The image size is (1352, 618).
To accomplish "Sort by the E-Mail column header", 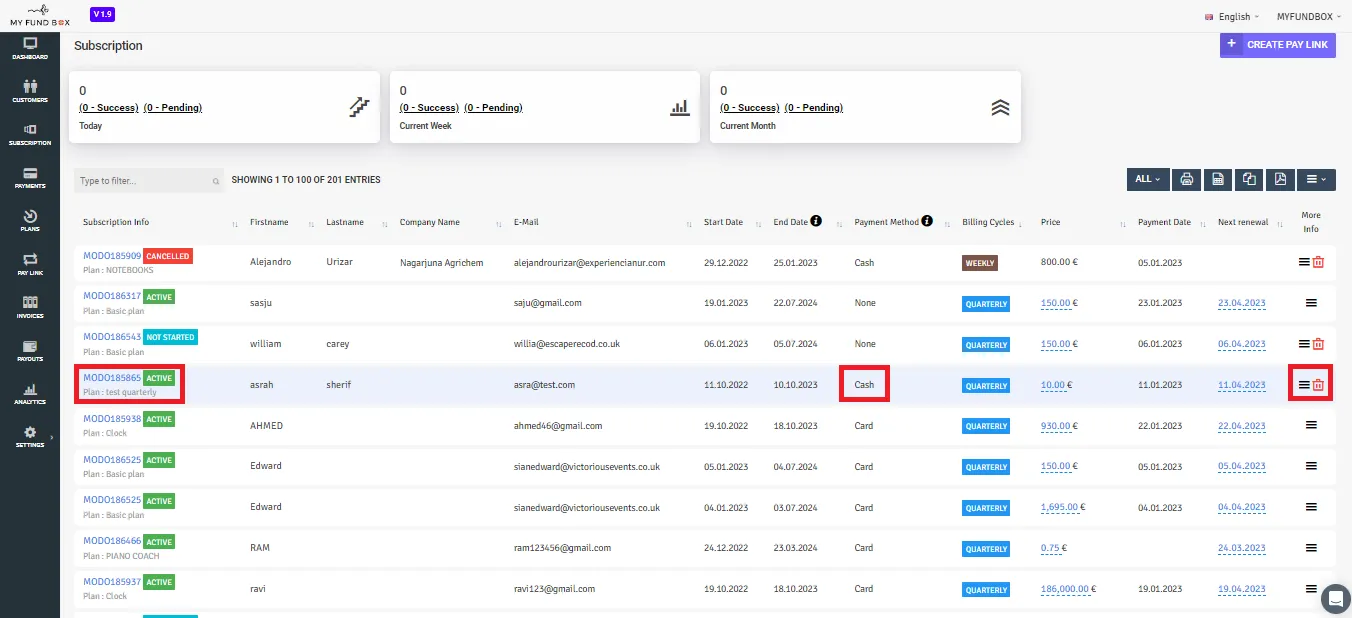I will (x=526, y=222).
